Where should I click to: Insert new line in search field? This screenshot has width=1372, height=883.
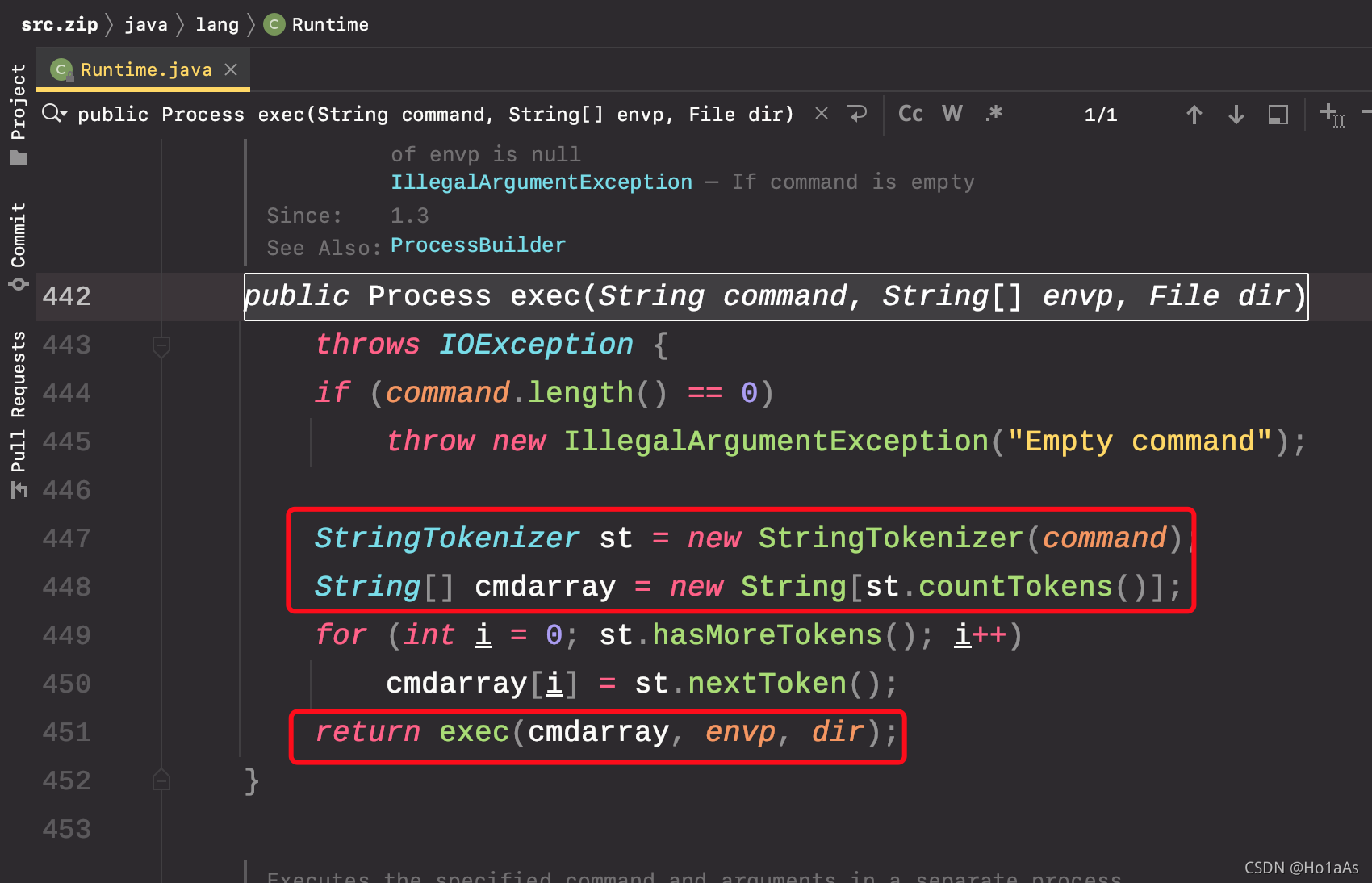[858, 114]
